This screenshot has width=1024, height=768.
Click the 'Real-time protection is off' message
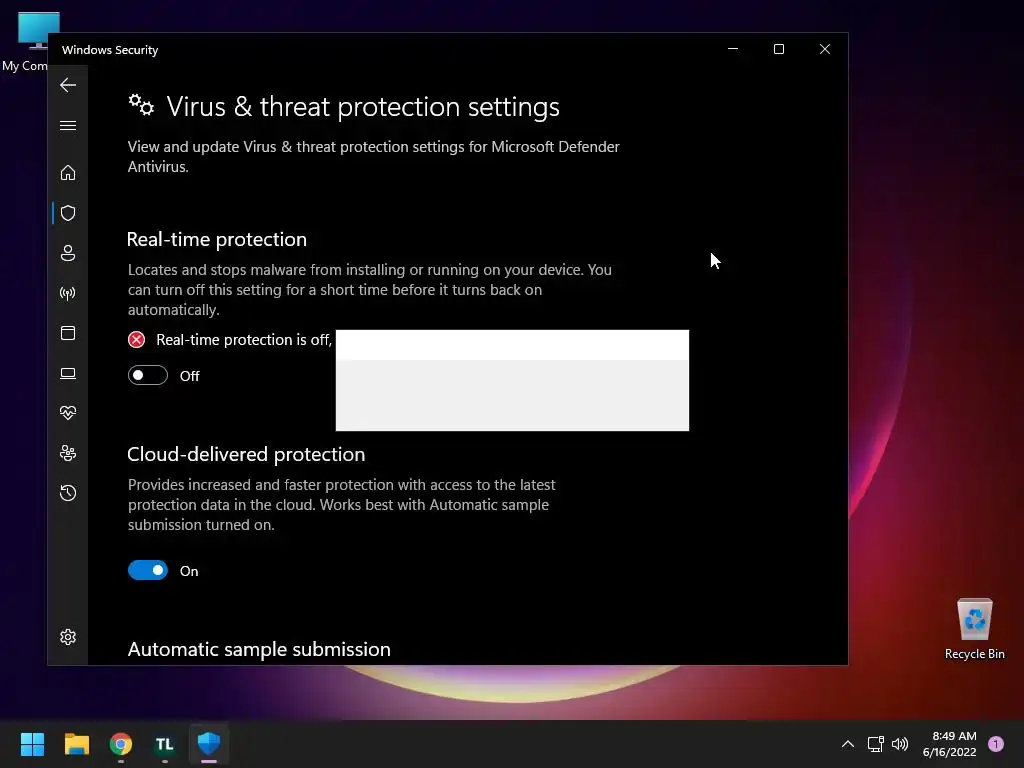(x=244, y=340)
